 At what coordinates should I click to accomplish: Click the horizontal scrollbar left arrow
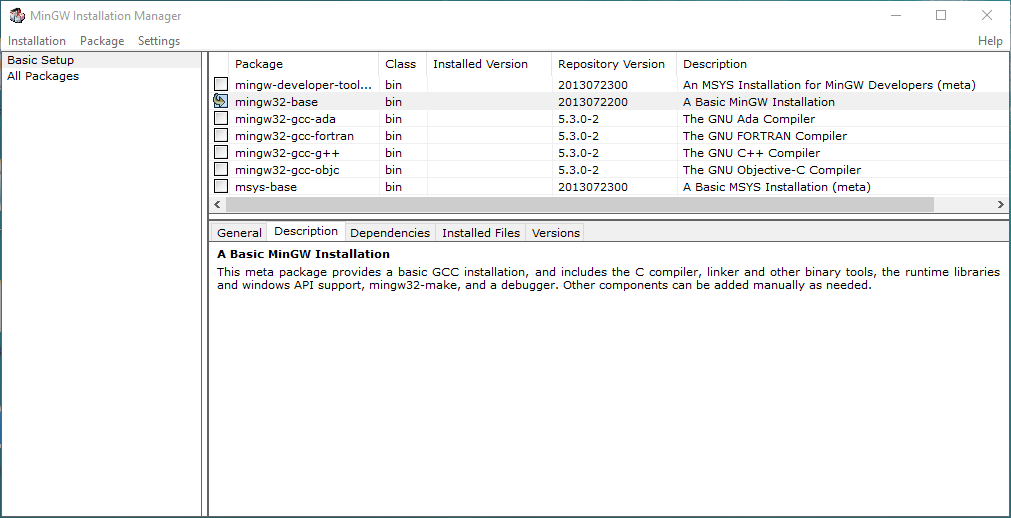pos(217,204)
